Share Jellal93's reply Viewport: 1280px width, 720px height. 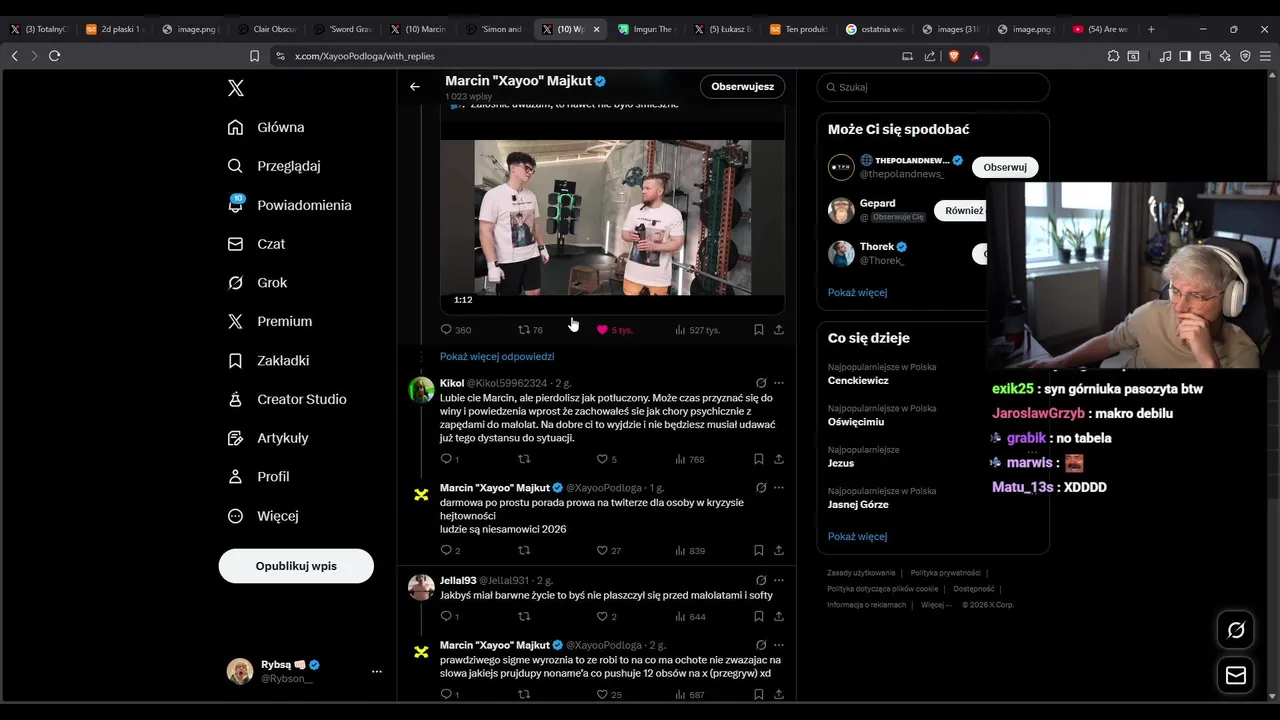[x=779, y=616]
